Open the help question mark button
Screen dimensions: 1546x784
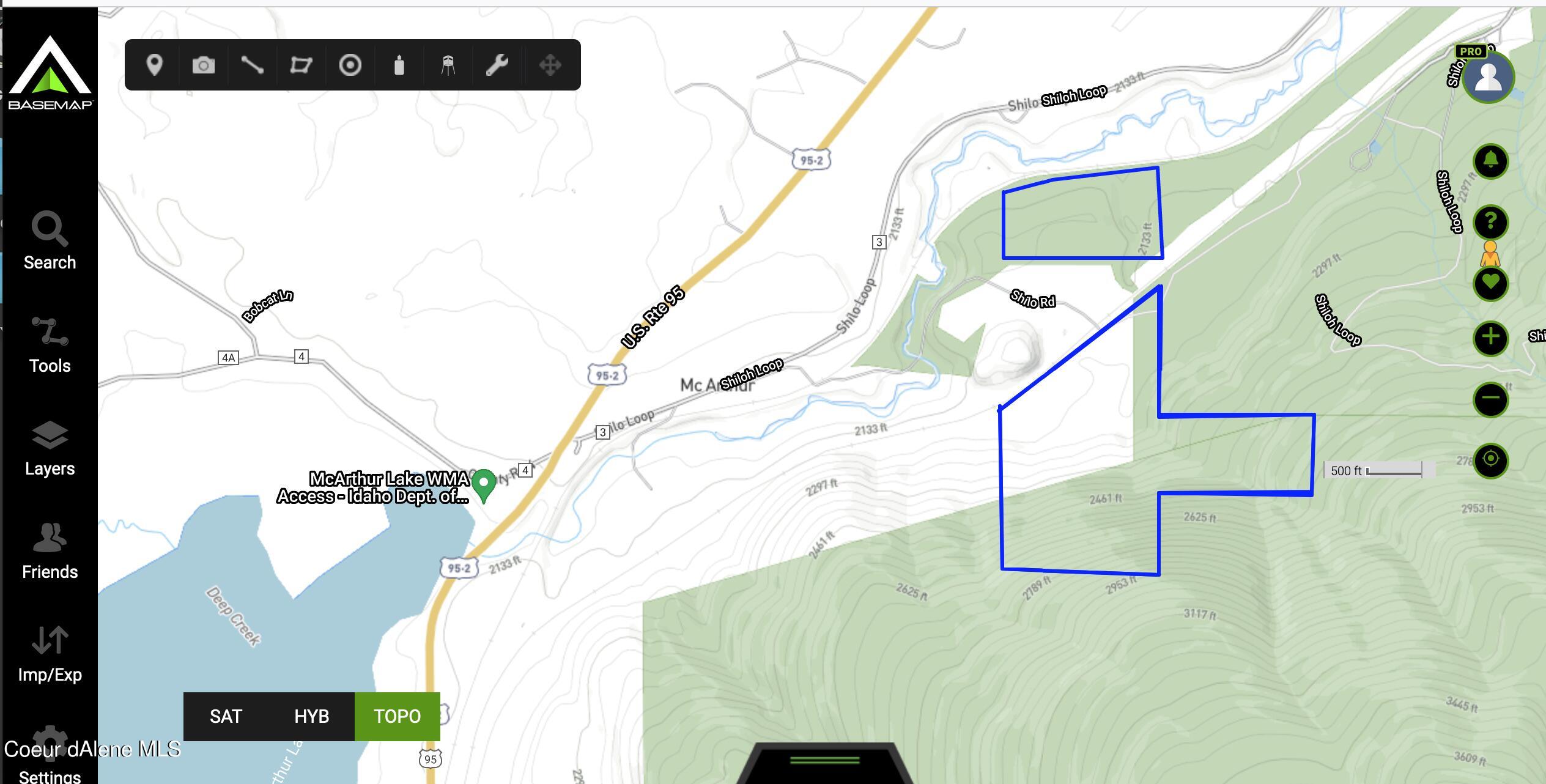(x=1491, y=222)
